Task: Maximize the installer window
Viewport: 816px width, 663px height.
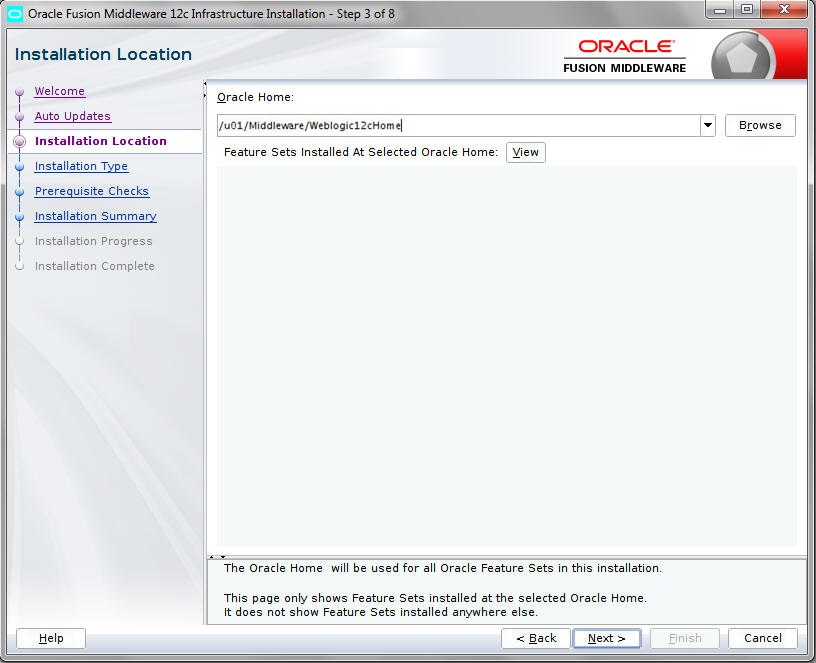Action: 747,10
